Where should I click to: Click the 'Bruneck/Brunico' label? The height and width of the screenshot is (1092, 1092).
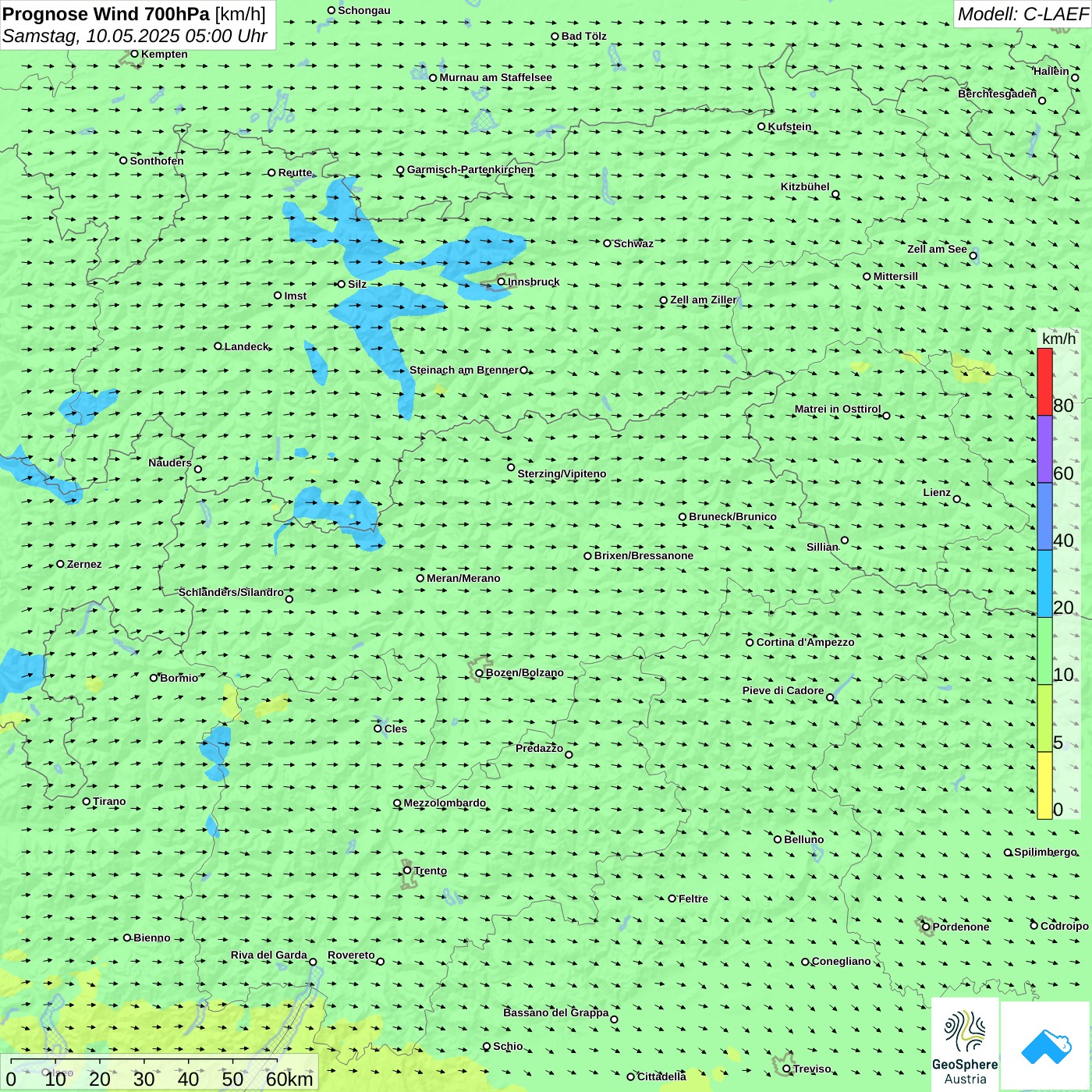[x=732, y=516]
